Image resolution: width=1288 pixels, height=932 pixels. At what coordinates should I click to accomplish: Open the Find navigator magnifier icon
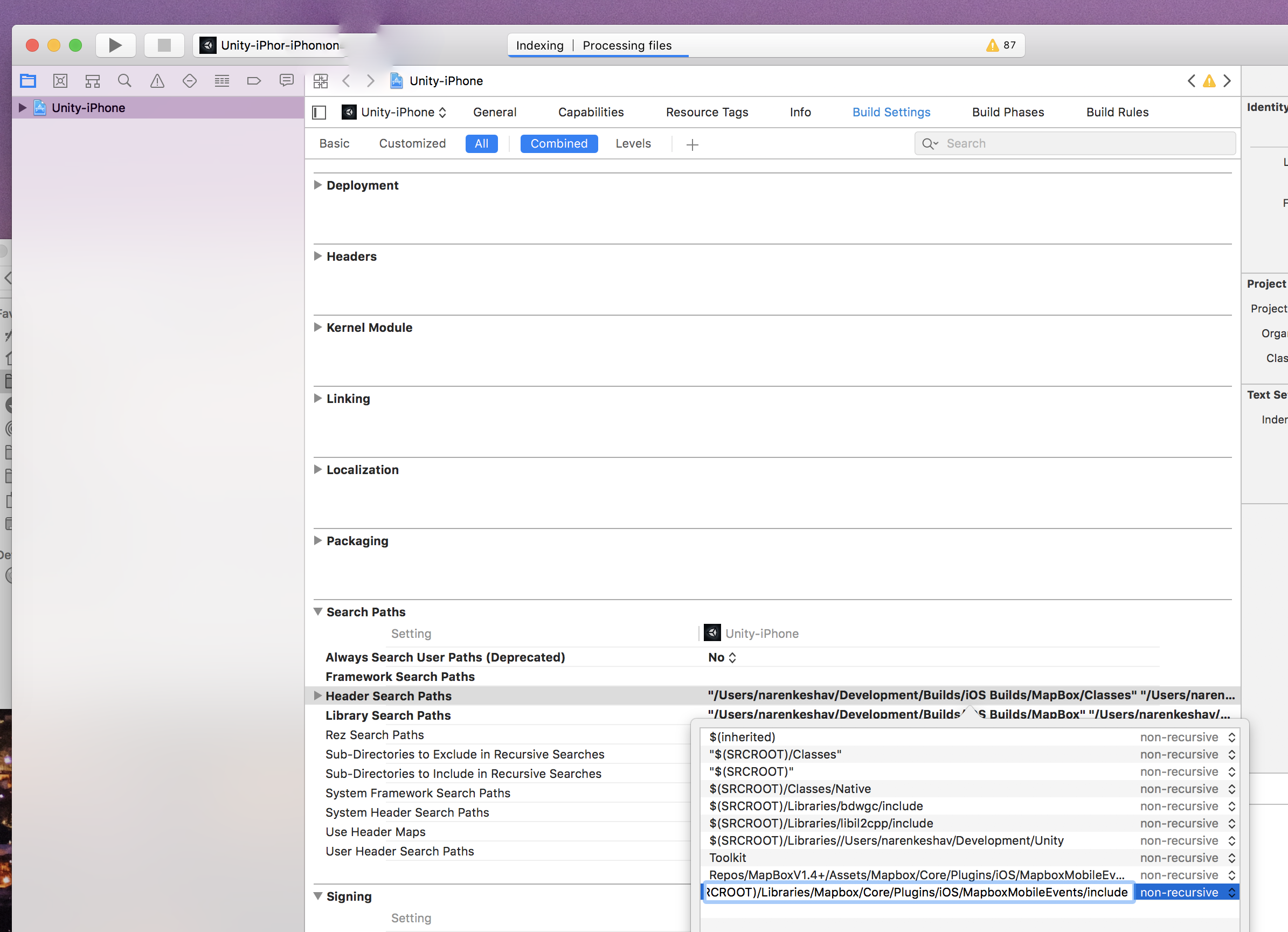pyautogui.click(x=125, y=81)
